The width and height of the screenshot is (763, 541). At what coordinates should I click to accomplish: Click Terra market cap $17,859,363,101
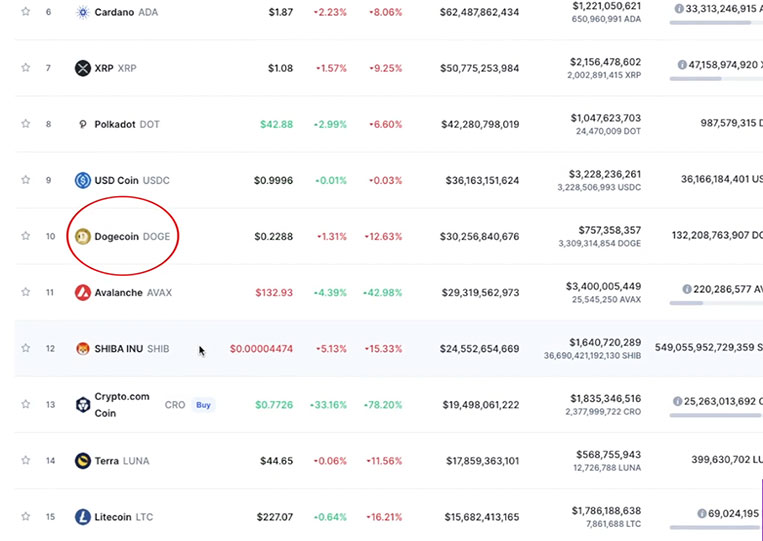(482, 461)
